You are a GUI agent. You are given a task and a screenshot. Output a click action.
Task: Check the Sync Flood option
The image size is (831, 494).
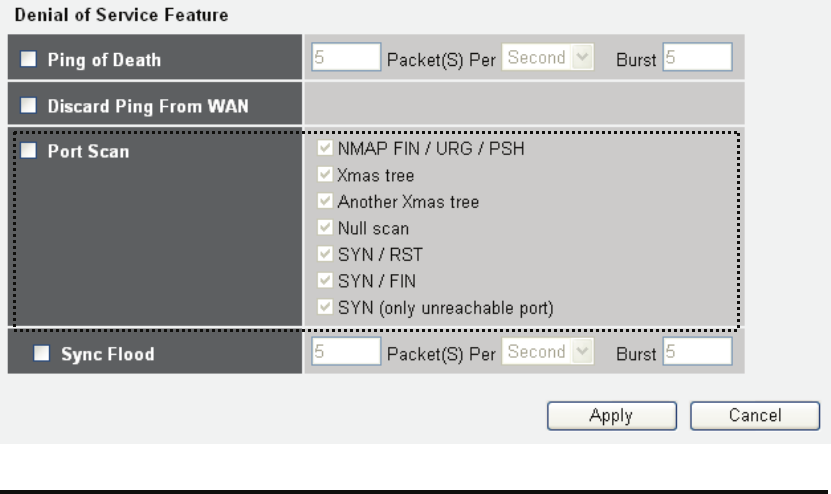point(41,352)
